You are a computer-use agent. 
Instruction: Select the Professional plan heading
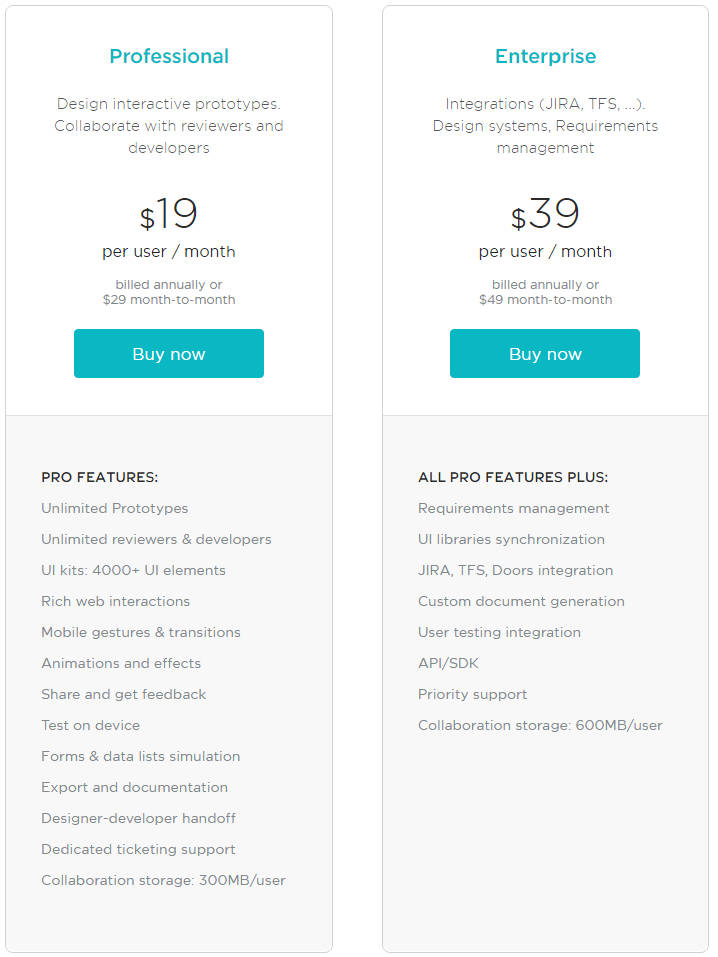(168, 57)
